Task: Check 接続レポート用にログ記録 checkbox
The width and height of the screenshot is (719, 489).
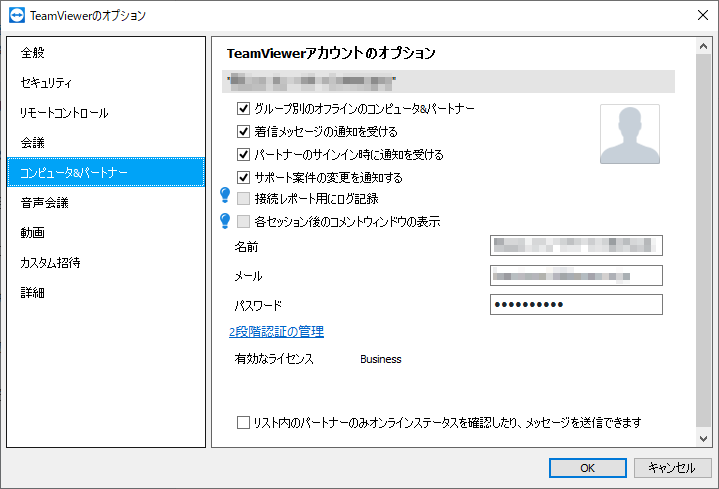Action: [x=243, y=199]
